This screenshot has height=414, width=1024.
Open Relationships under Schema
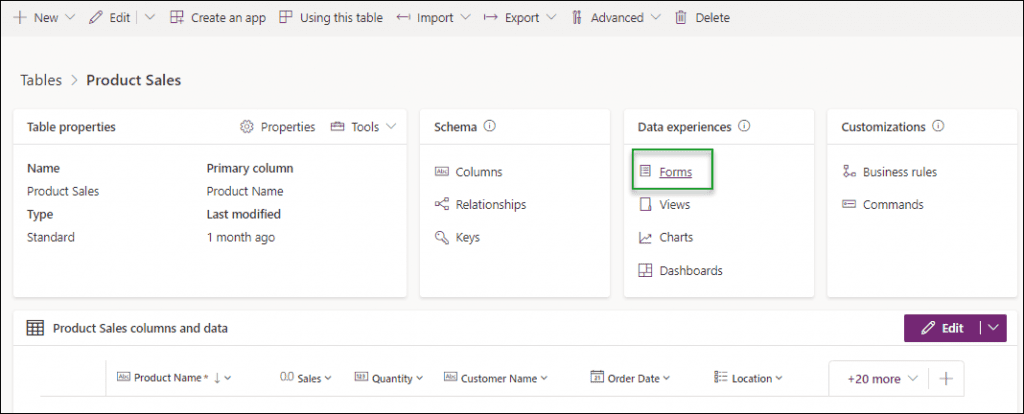pyautogui.click(x=490, y=205)
